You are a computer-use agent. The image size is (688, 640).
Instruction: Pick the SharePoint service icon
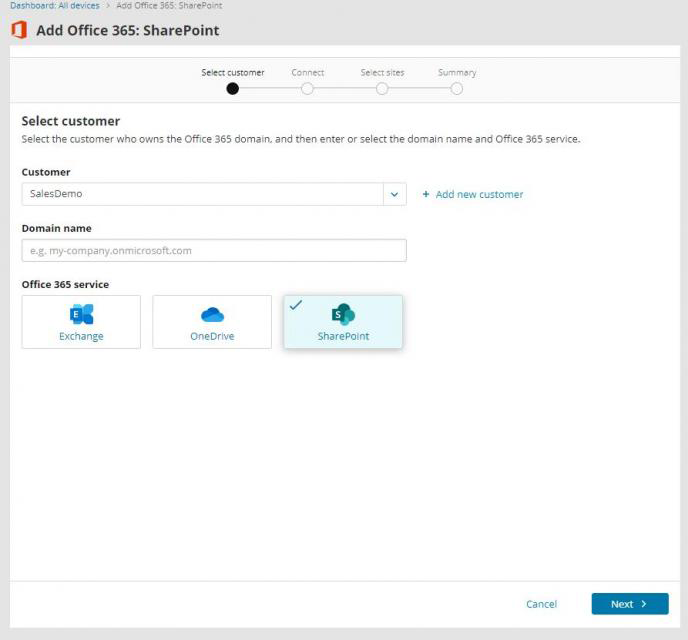[x=343, y=315]
